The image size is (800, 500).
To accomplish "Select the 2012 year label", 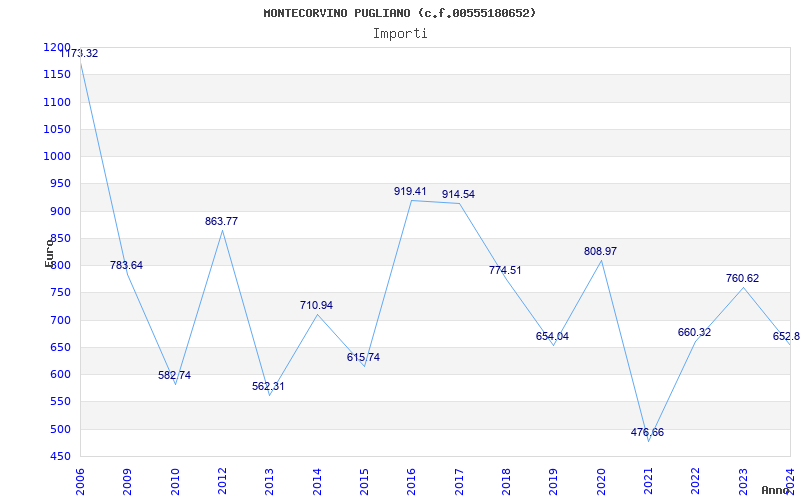I will (222, 481).
